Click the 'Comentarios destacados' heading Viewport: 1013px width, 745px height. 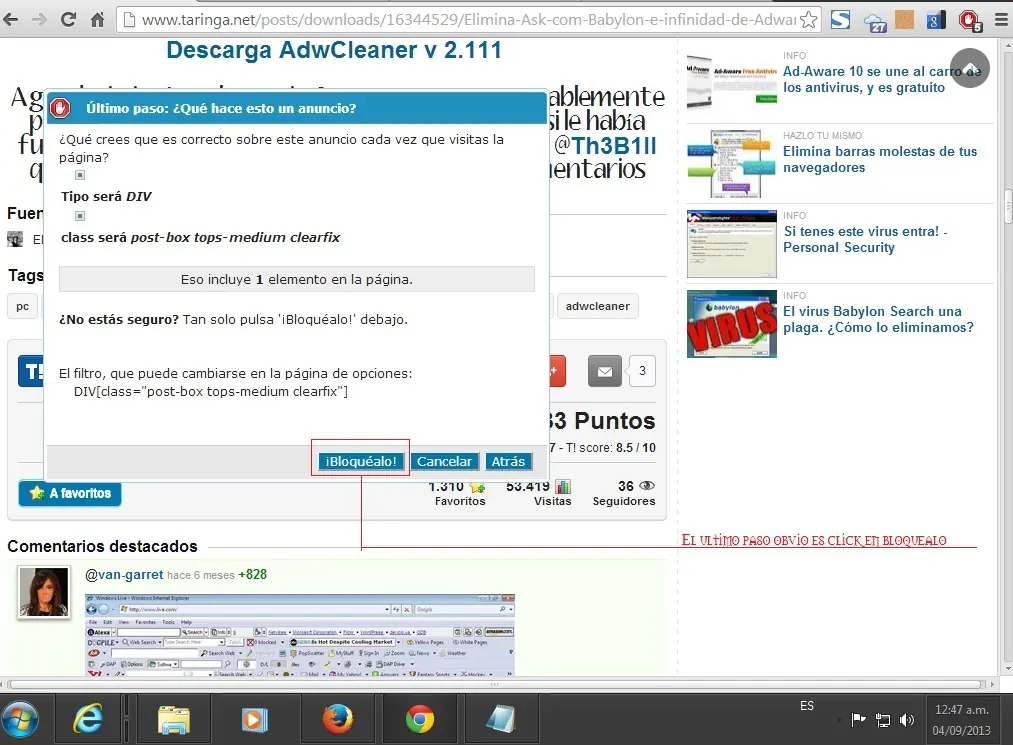(x=102, y=546)
